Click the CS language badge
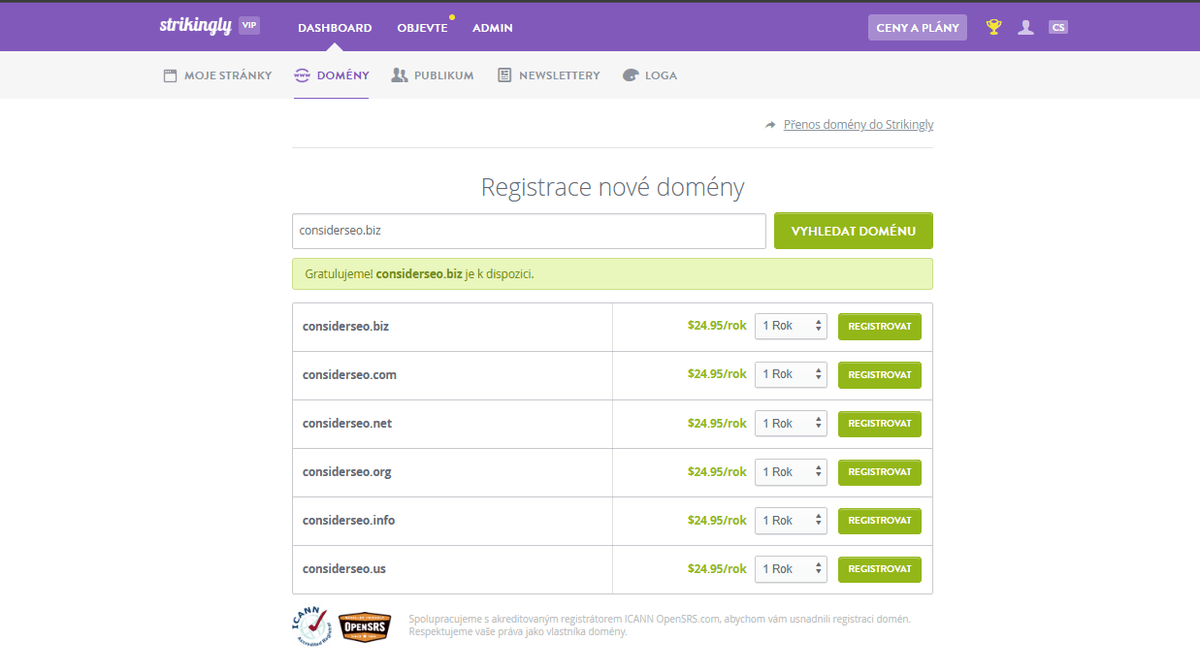Screen dimensions: 1200x667 click(1058, 27)
